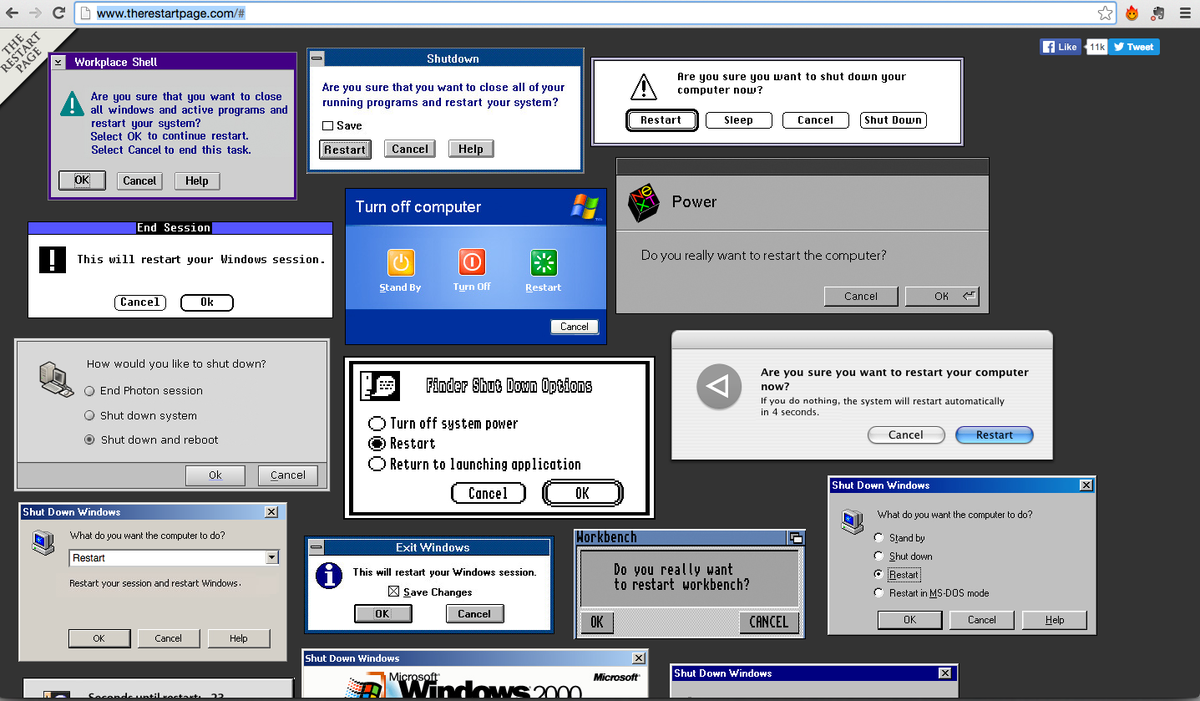The image size is (1200, 701).
Task: Select Stand by radio in Shut Down Windows
Action: [x=879, y=538]
